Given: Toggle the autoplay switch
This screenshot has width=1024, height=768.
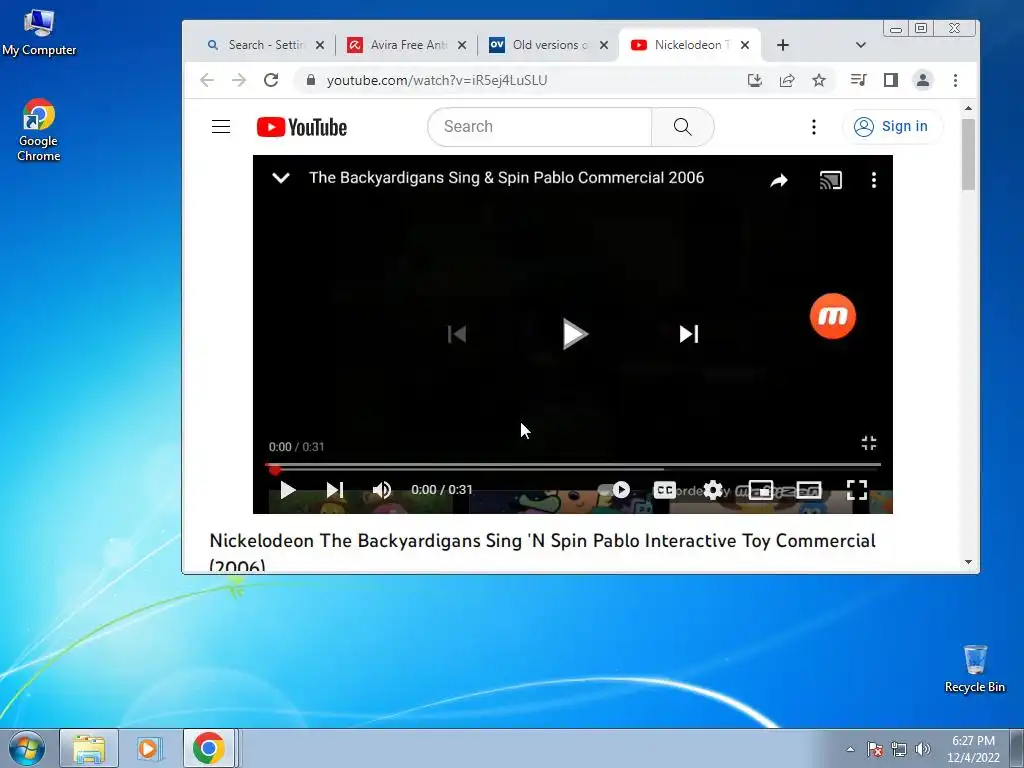Looking at the screenshot, I should pos(615,490).
